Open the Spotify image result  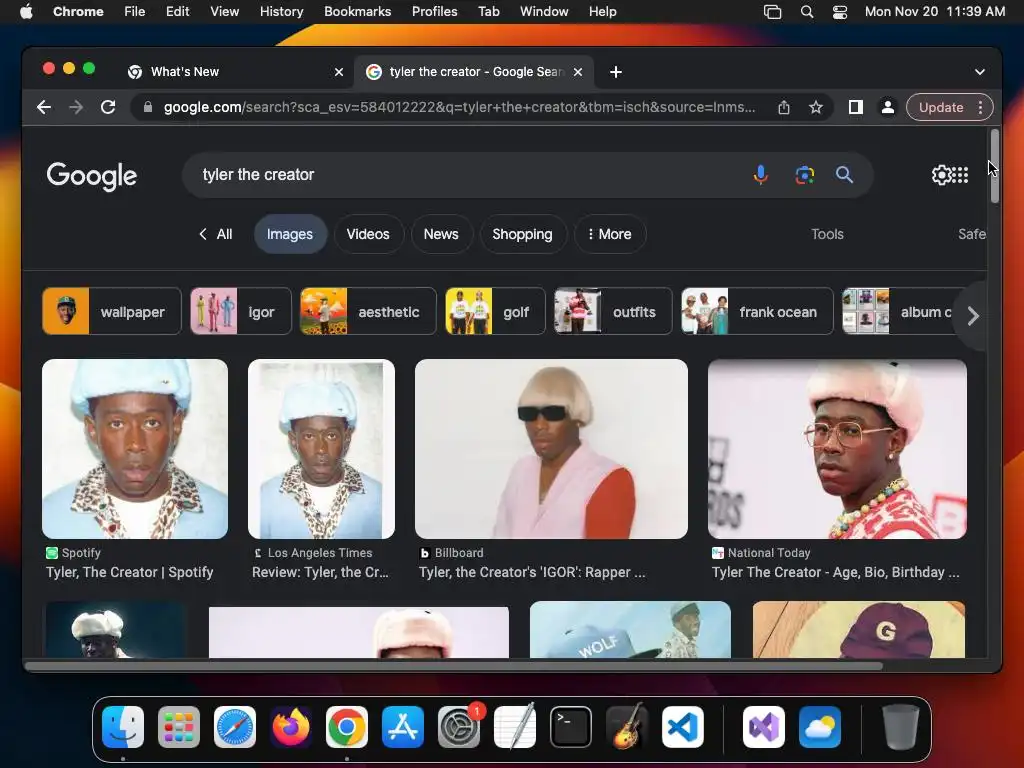click(x=135, y=449)
